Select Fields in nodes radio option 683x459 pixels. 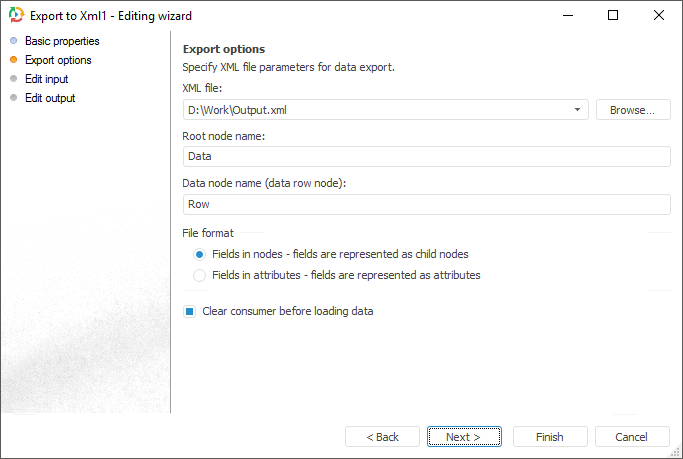pos(200,254)
